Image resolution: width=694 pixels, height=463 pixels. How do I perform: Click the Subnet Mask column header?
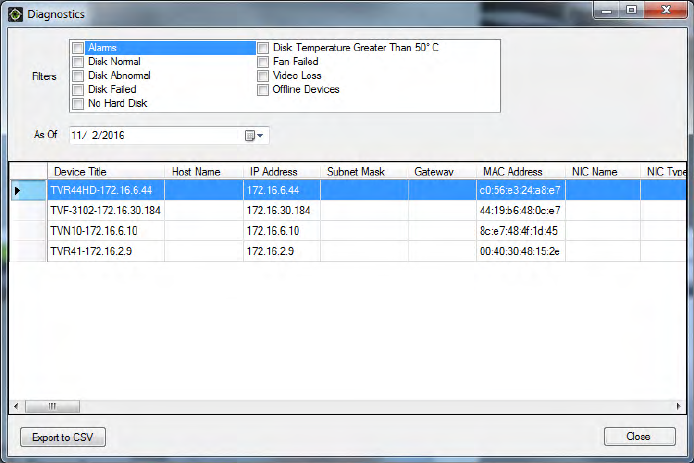point(364,172)
